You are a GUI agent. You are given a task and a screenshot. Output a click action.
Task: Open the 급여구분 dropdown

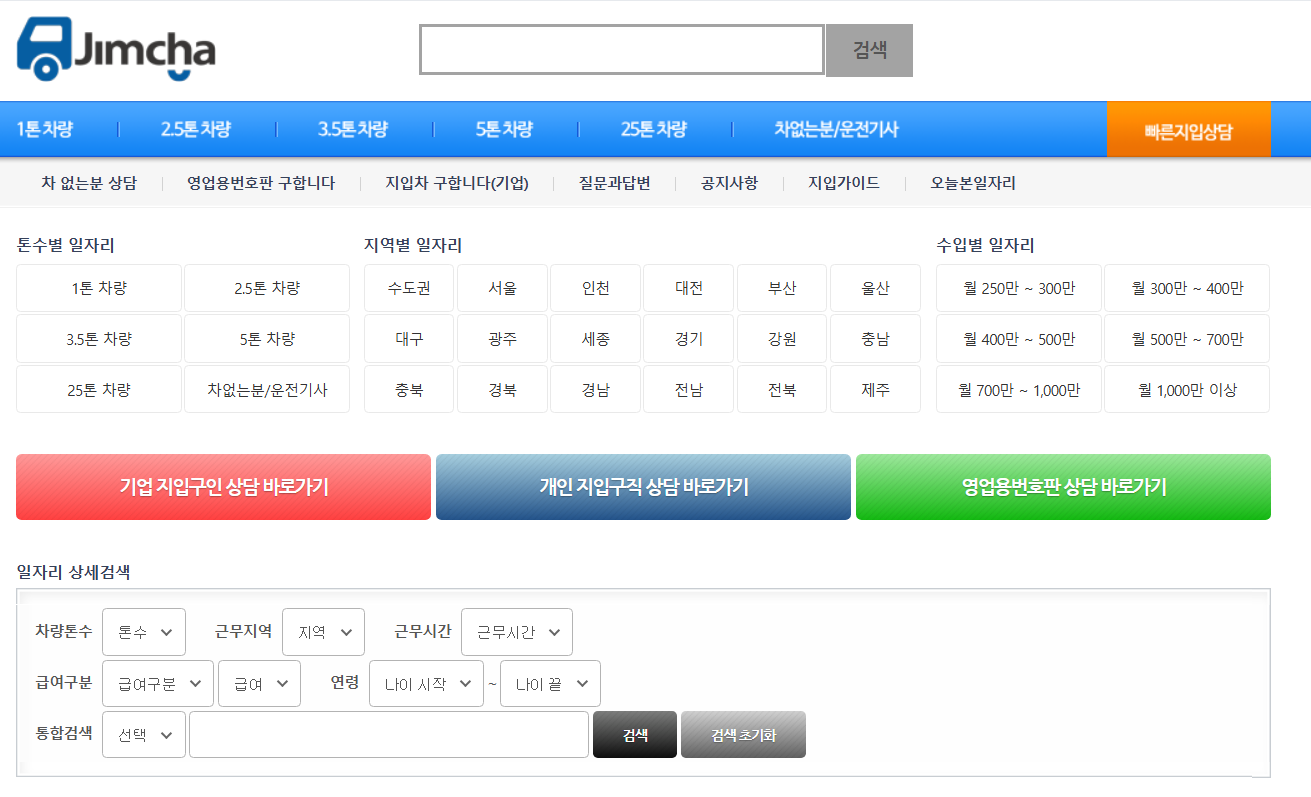158,684
